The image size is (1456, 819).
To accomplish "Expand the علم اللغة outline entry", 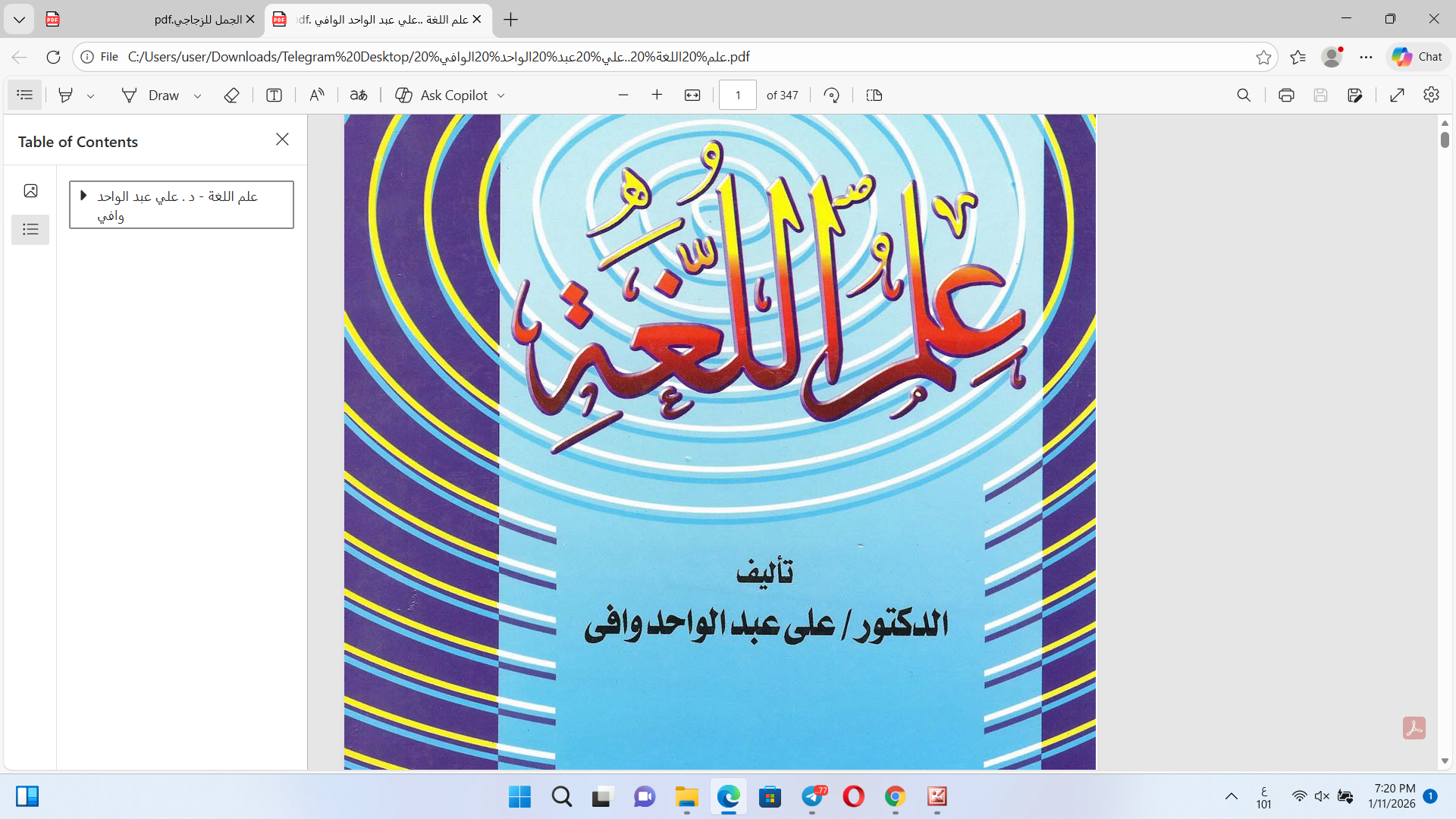I will click(x=83, y=196).
